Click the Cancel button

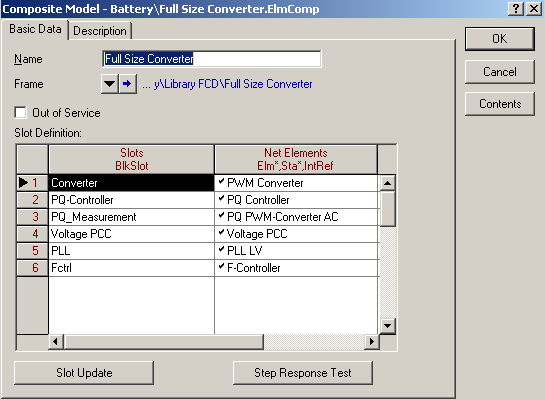click(x=499, y=72)
